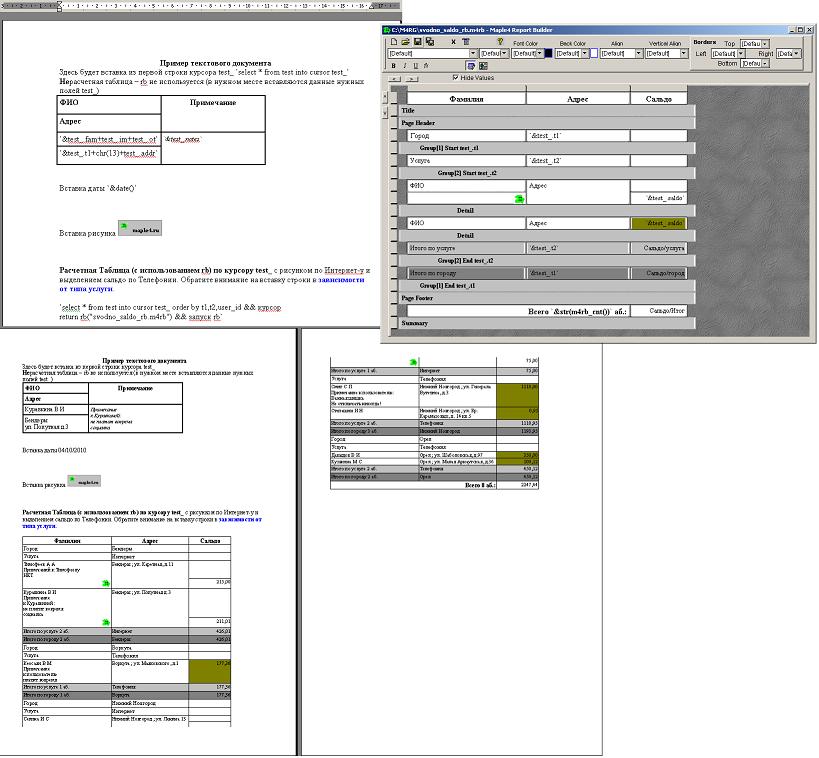This screenshot has height=758, width=819.
Task: Click the Save All icon
Action: pyautogui.click(x=429, y=42)
